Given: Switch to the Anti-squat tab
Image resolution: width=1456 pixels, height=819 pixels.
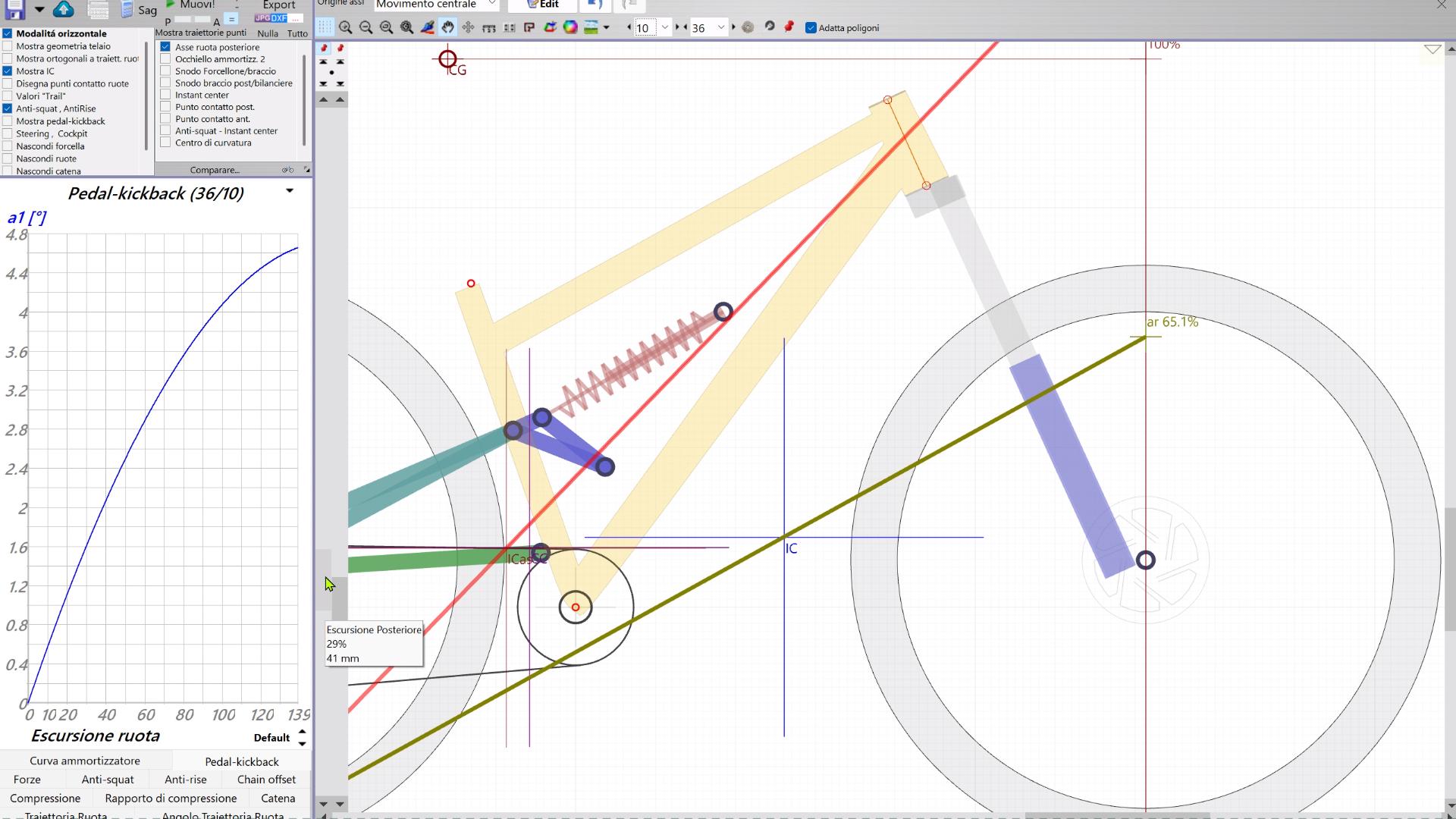Looking at the screenshot, I should coord(108,779).
